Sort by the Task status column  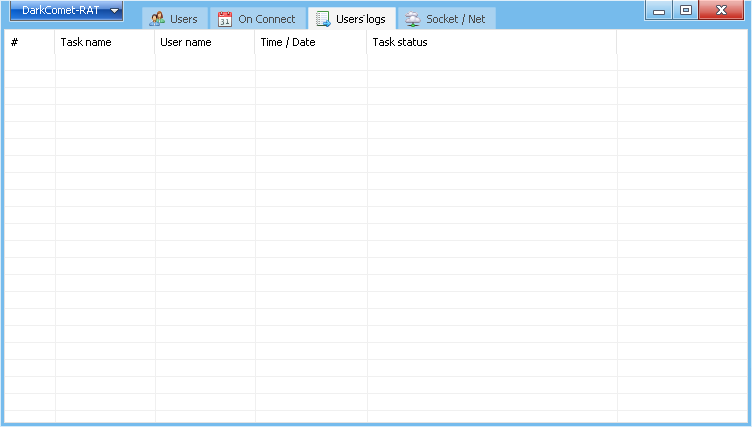coord(491,43)
